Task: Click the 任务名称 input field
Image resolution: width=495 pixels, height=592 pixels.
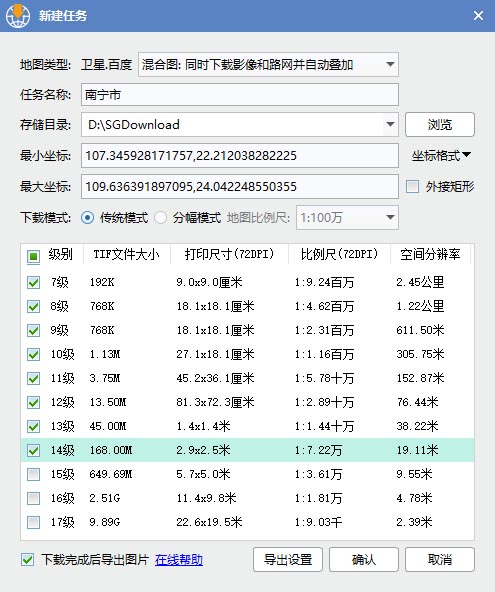Action: click(x=240, y=94)
